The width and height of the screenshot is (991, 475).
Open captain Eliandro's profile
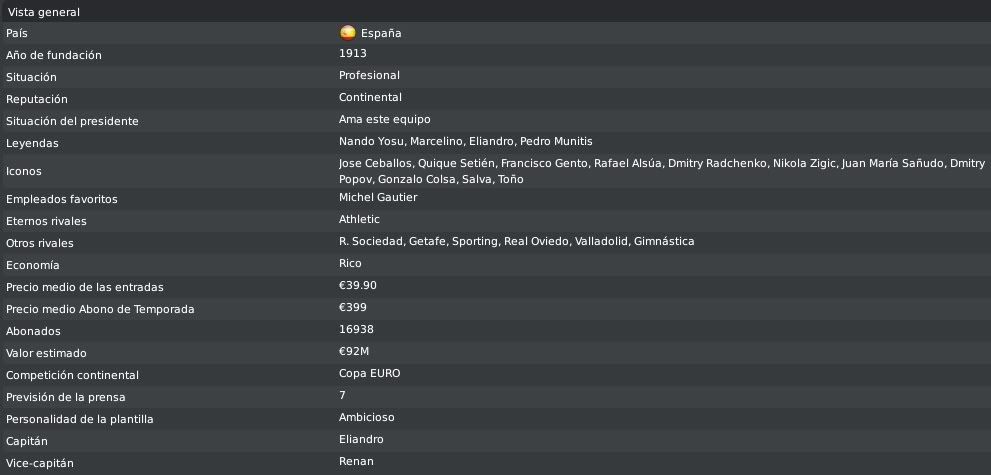click(x=361, y=439)
